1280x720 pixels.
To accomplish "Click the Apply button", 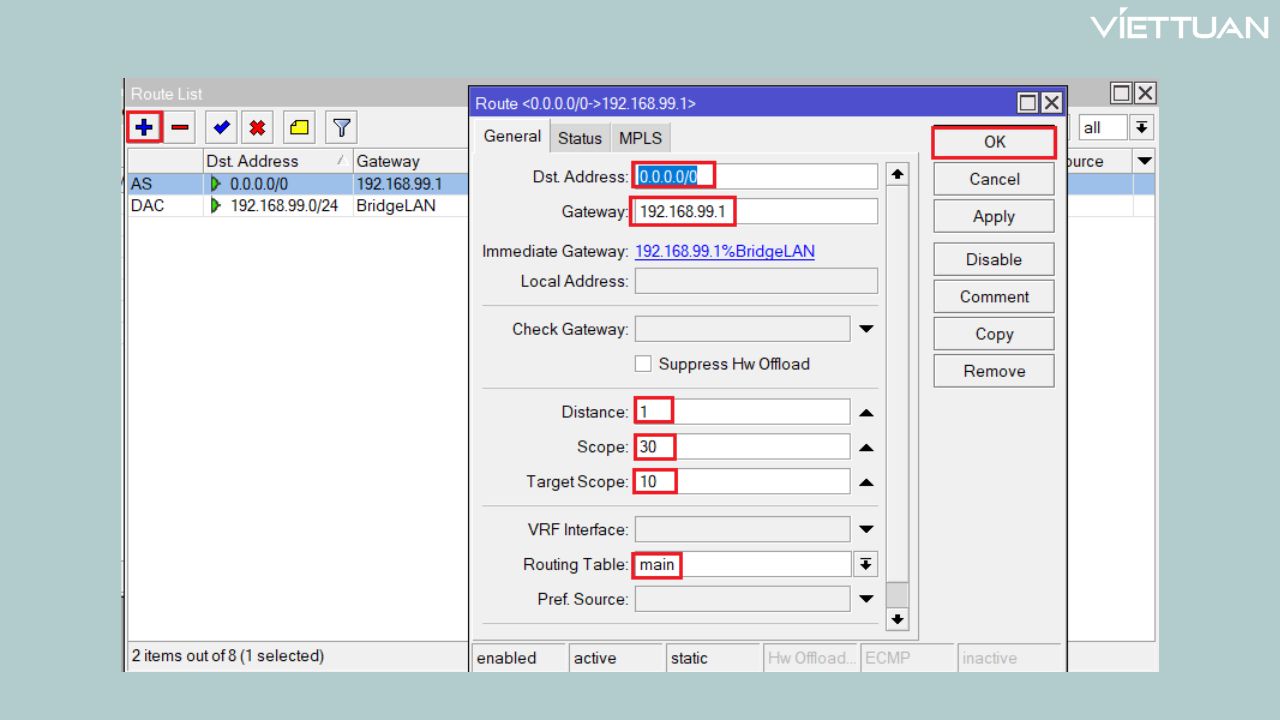I will pos(993,216).
